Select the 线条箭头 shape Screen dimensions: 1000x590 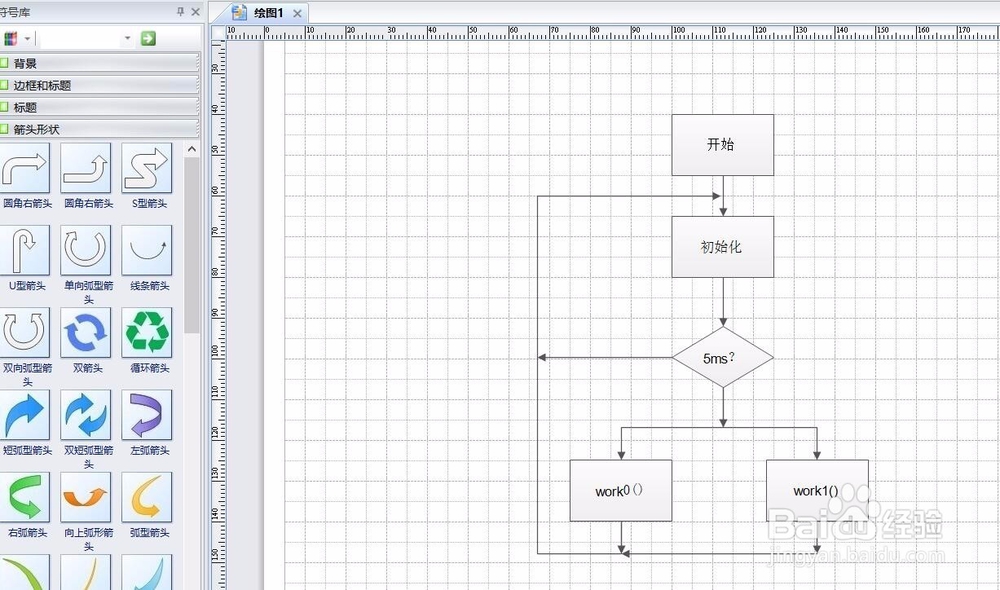pos(147,250)
